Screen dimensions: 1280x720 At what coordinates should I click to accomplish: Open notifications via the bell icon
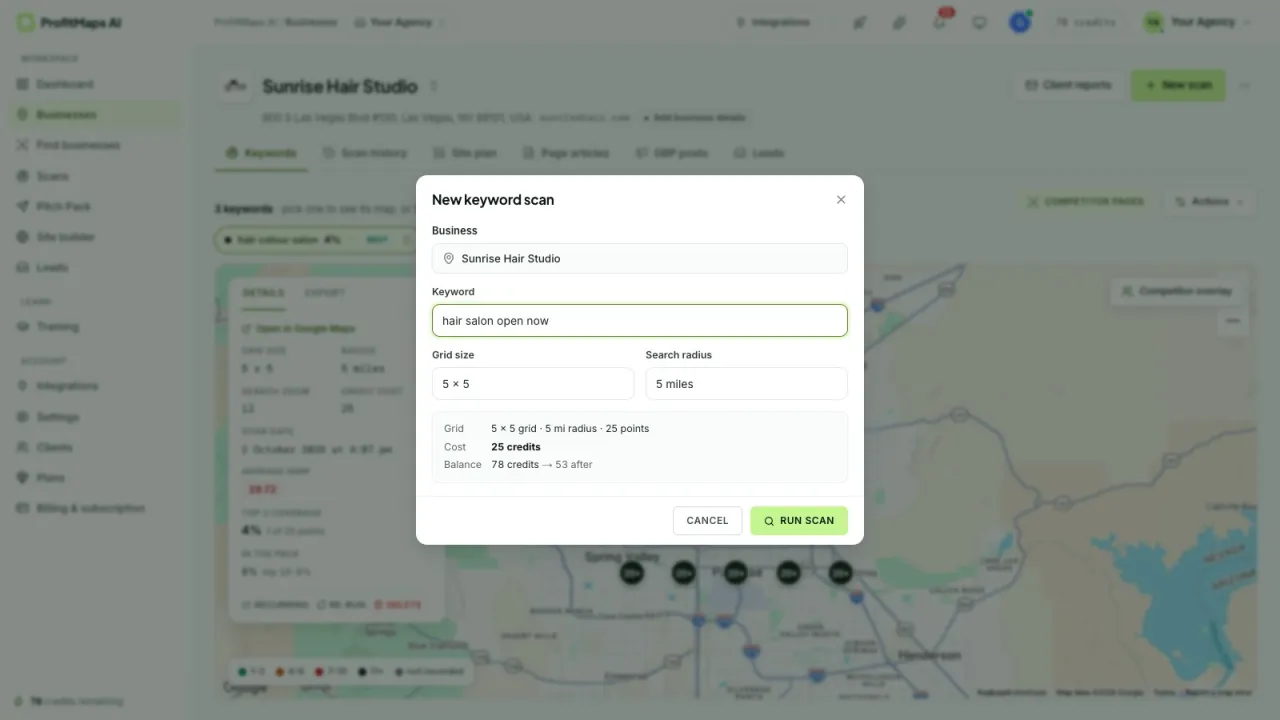point(940,22)
